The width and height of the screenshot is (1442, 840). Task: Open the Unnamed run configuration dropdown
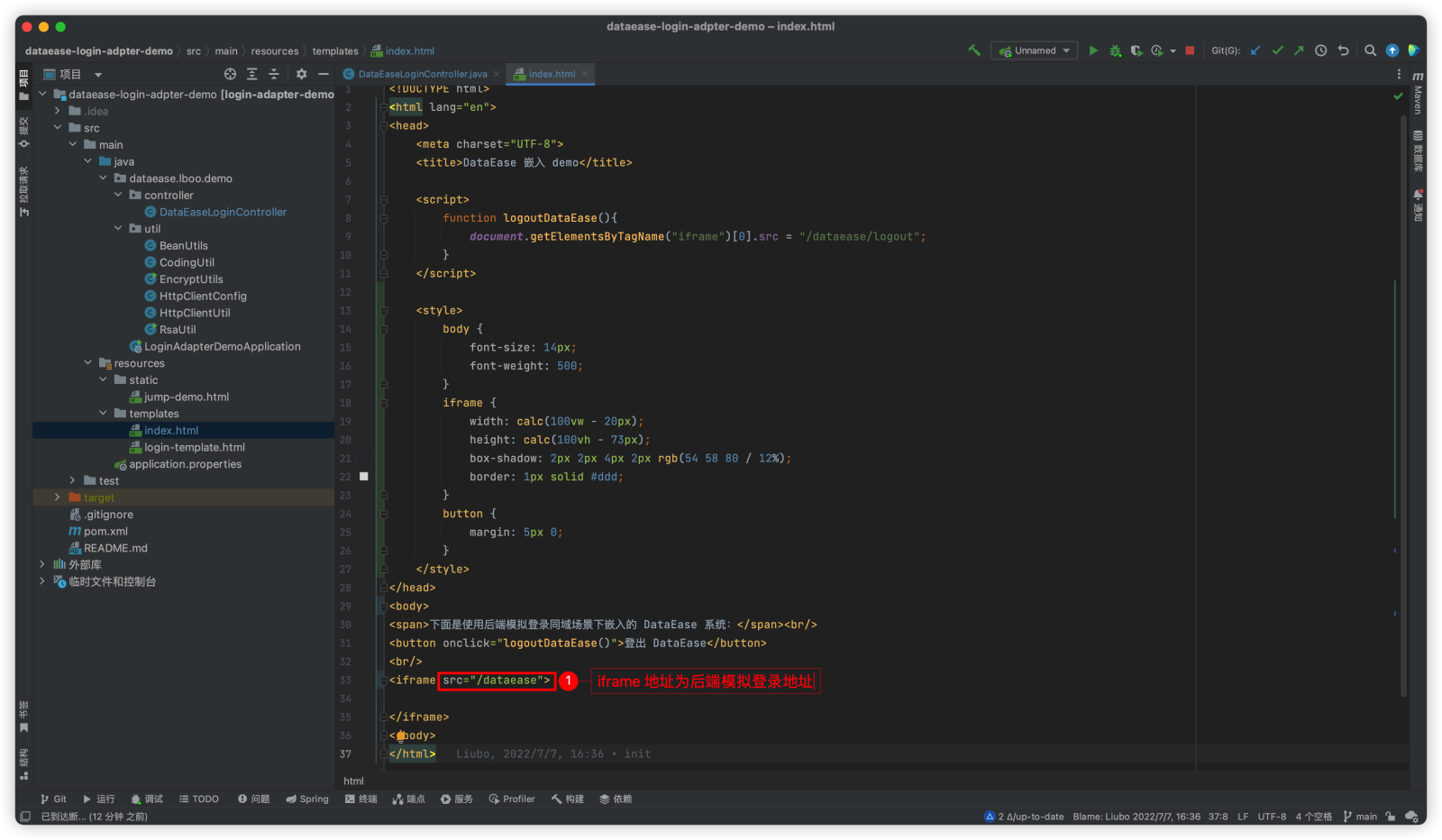pos(1034,50)
